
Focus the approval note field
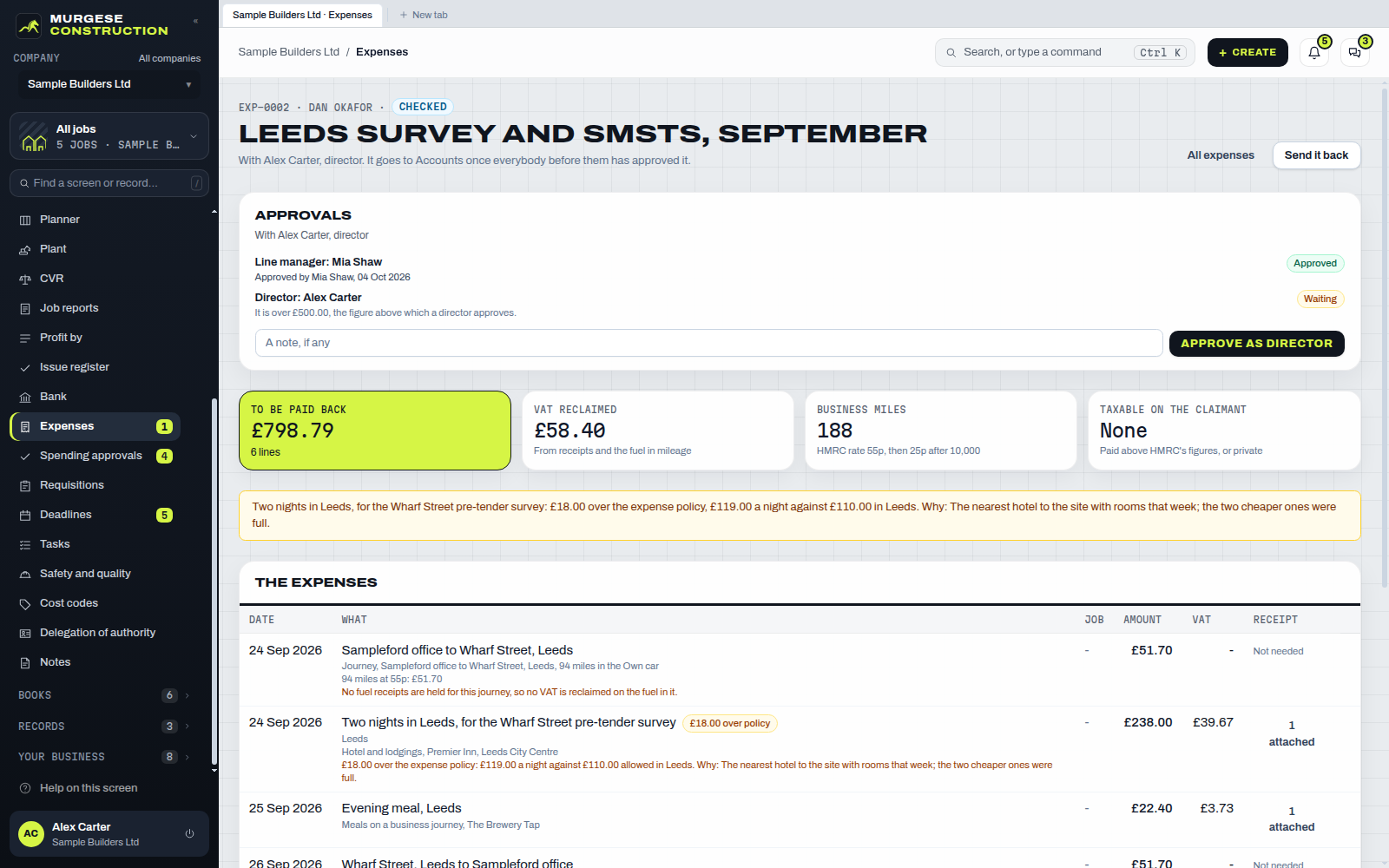click(708, 343)
